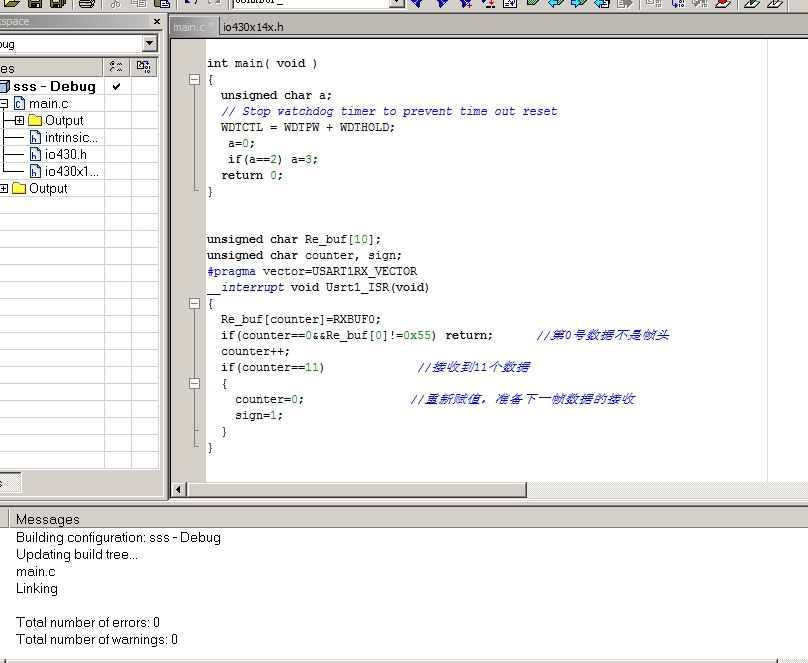Click the '#pragma vector=USART1RX_VECTOR' line
Screen dimensions: 808x663
pyautogui.click(x=312, y=271)
